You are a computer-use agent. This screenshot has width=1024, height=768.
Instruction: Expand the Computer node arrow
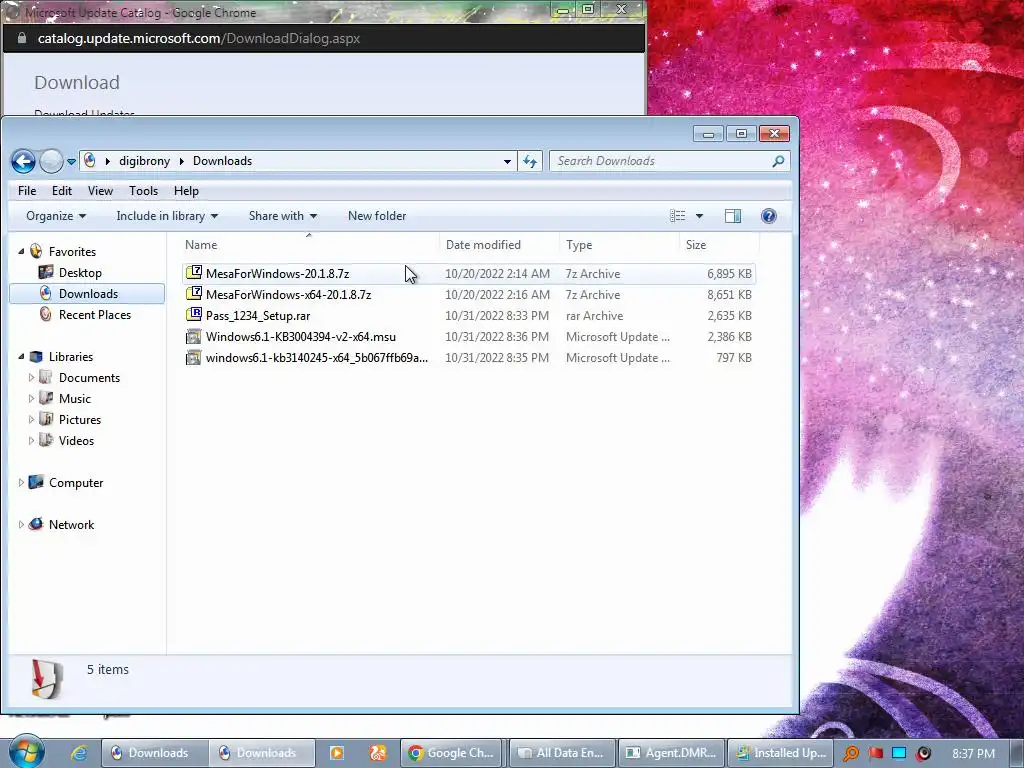click(21, 483)
